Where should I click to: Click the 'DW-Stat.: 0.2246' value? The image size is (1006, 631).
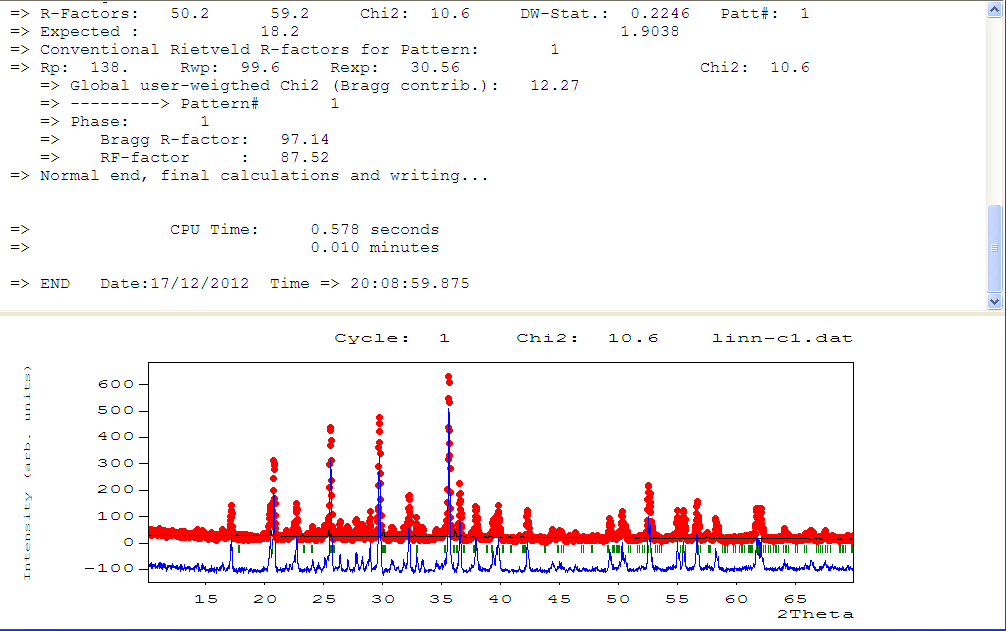pyautogui.click(x=605, y=13)
